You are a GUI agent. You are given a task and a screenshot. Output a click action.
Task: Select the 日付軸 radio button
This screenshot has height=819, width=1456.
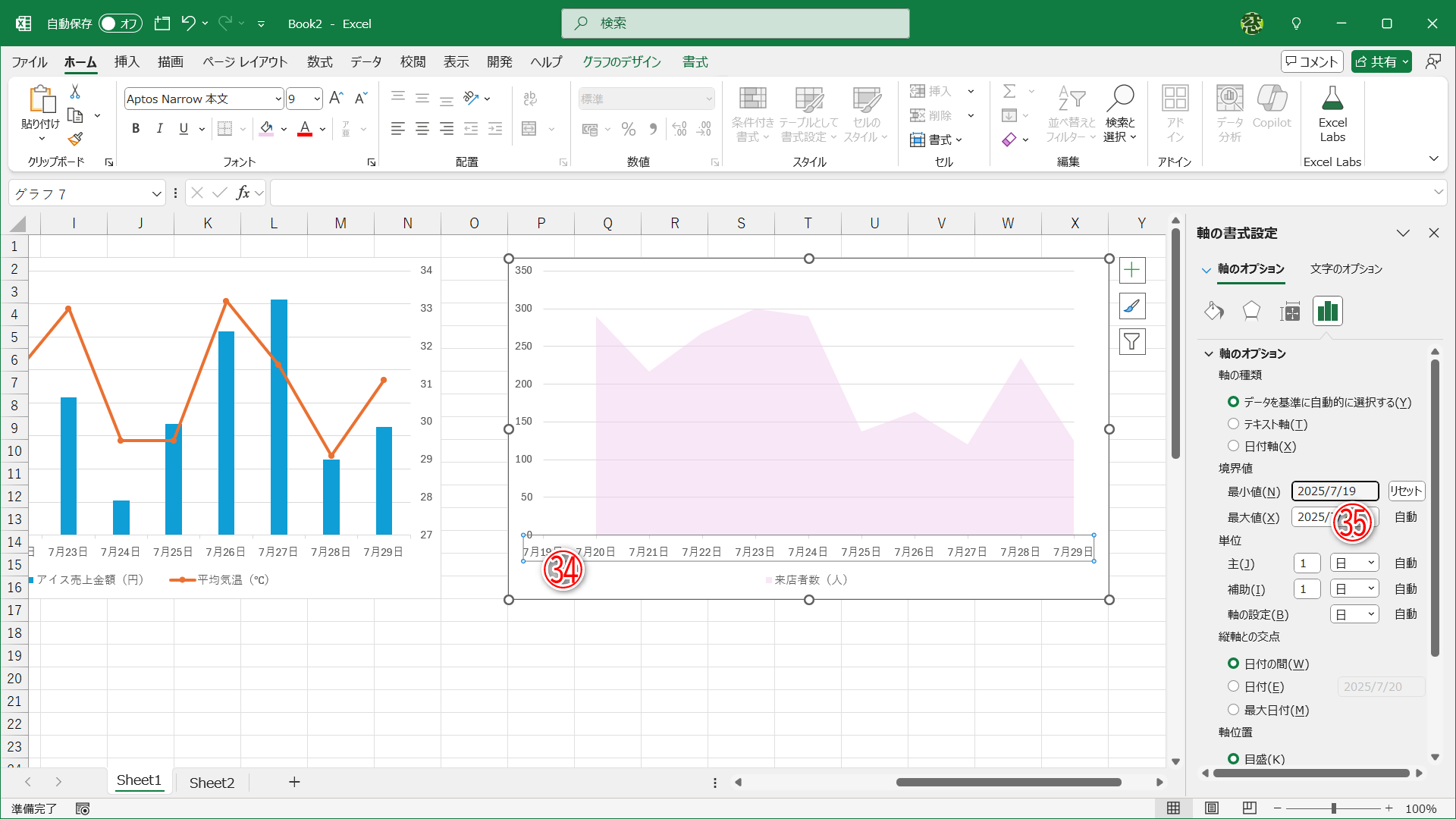click(1234, 446)
